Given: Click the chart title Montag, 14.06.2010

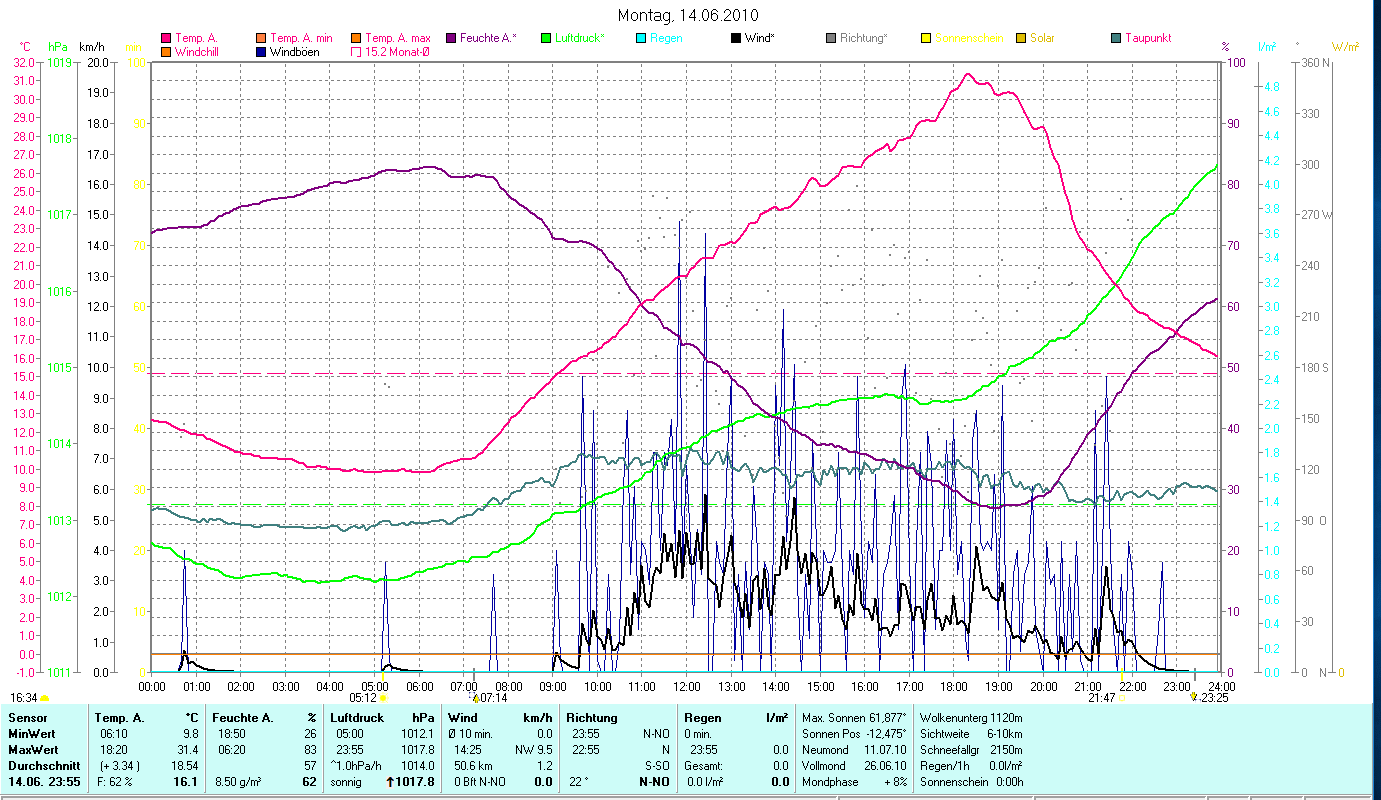Looking at the screenshot, I should pos(688,15).
